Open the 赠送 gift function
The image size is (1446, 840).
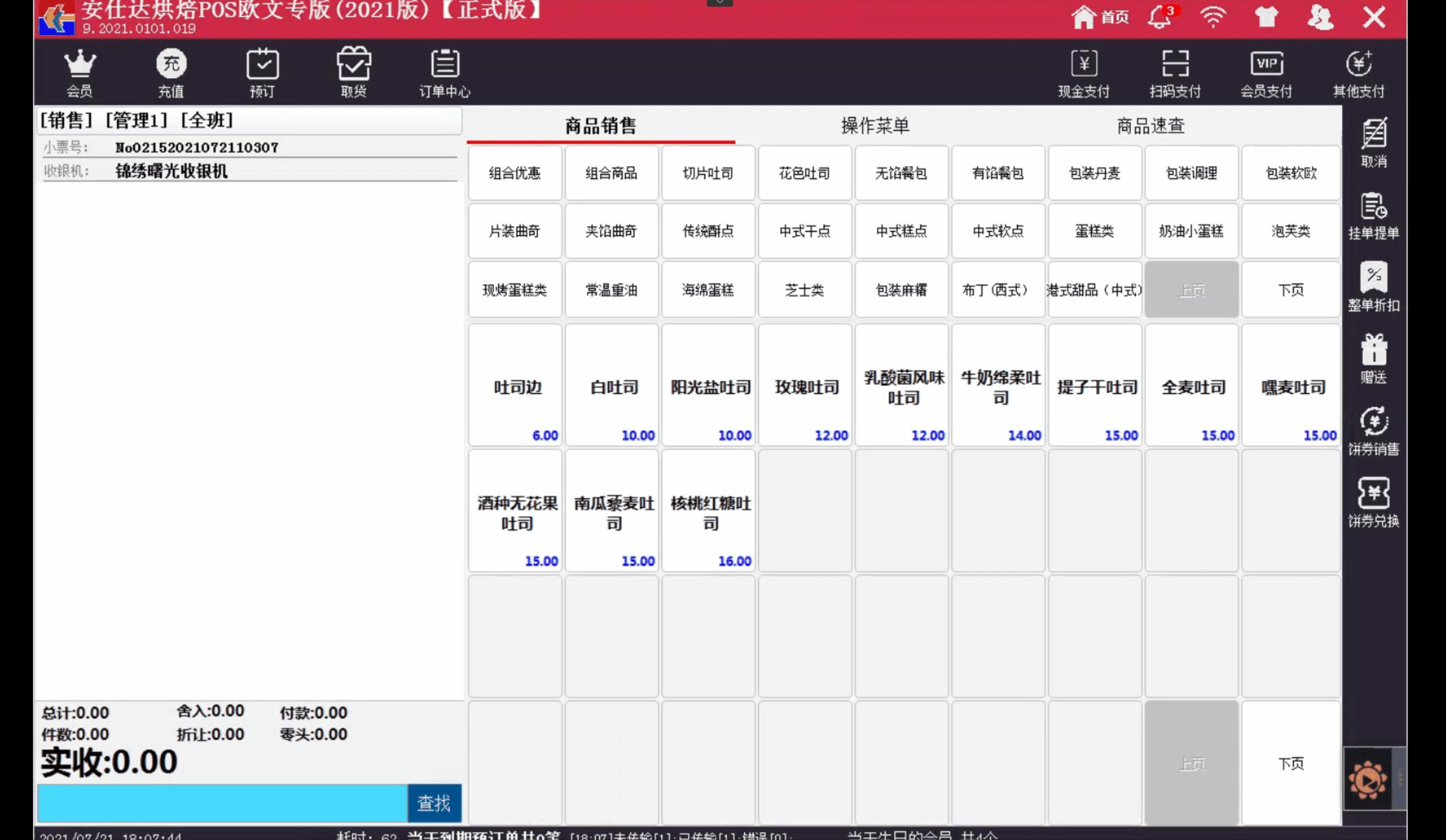pos(1375,359)
